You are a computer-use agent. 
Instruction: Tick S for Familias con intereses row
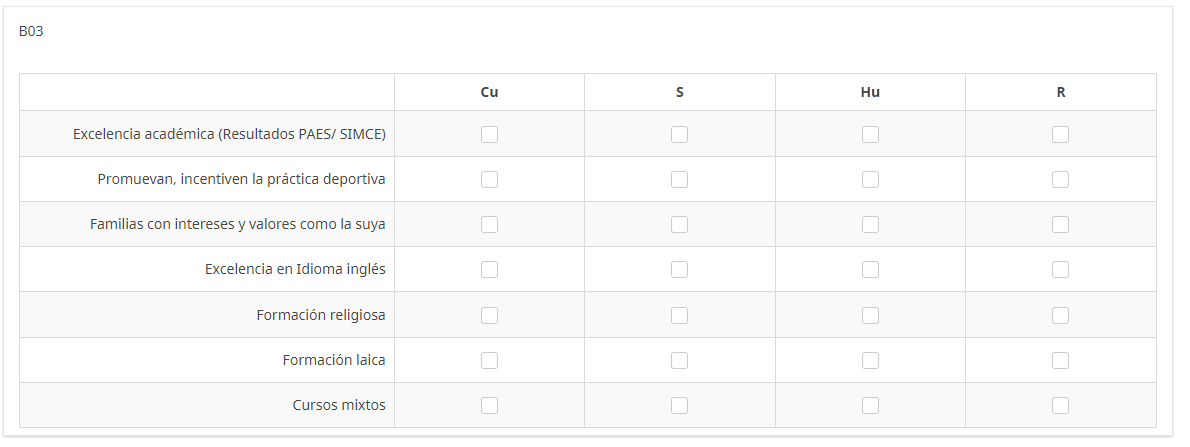pos(679,225)
